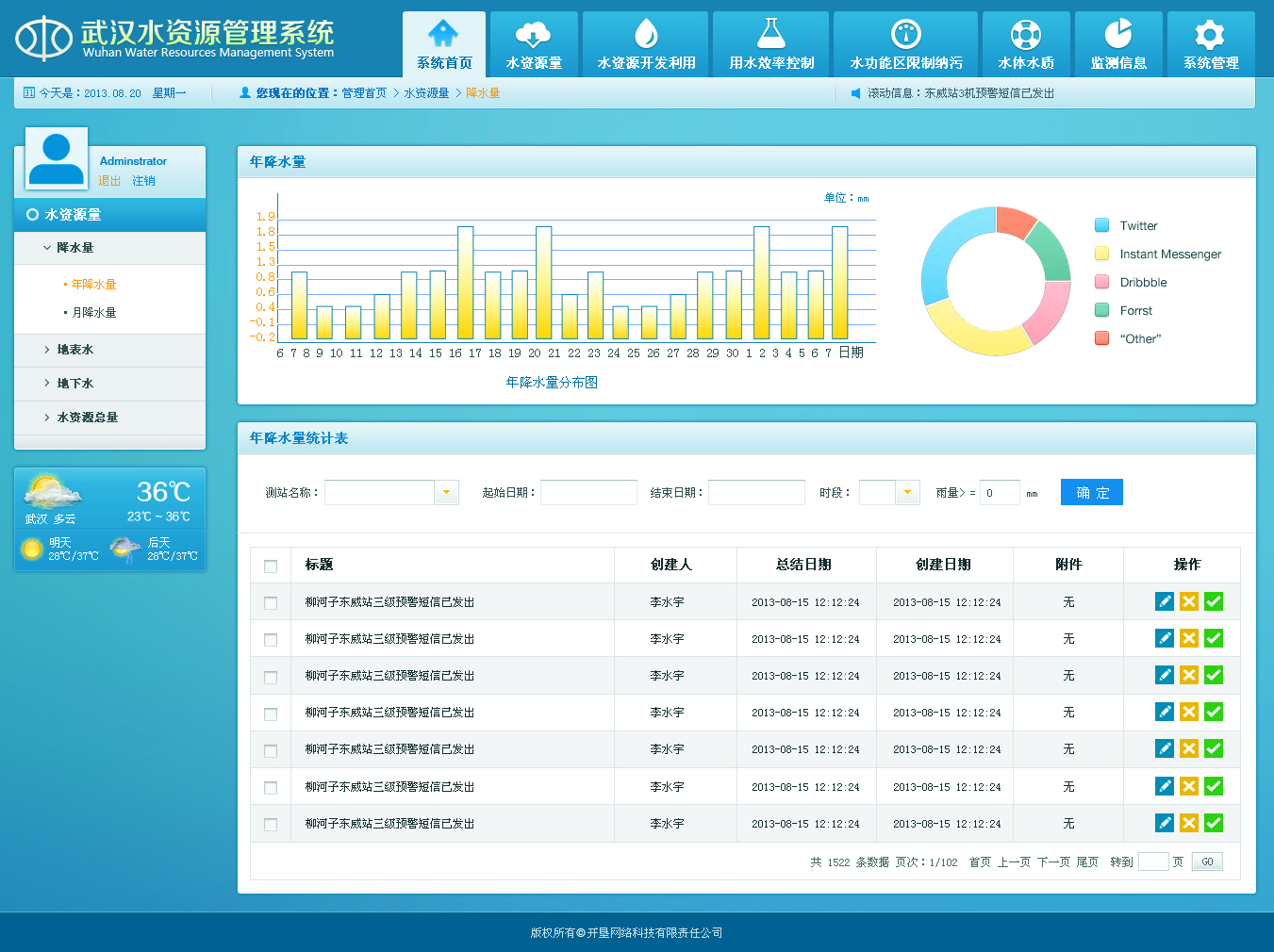The width and height of the screenshot is (1274, 952).
Task: Click the 退出 logout link
Action: tap(109, 181)
